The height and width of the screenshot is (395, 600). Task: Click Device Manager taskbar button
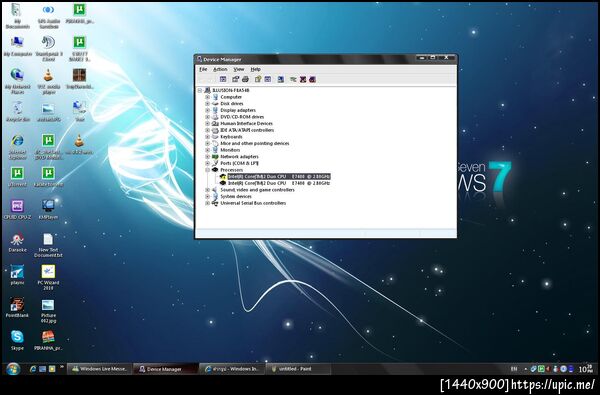click(165, 369)
